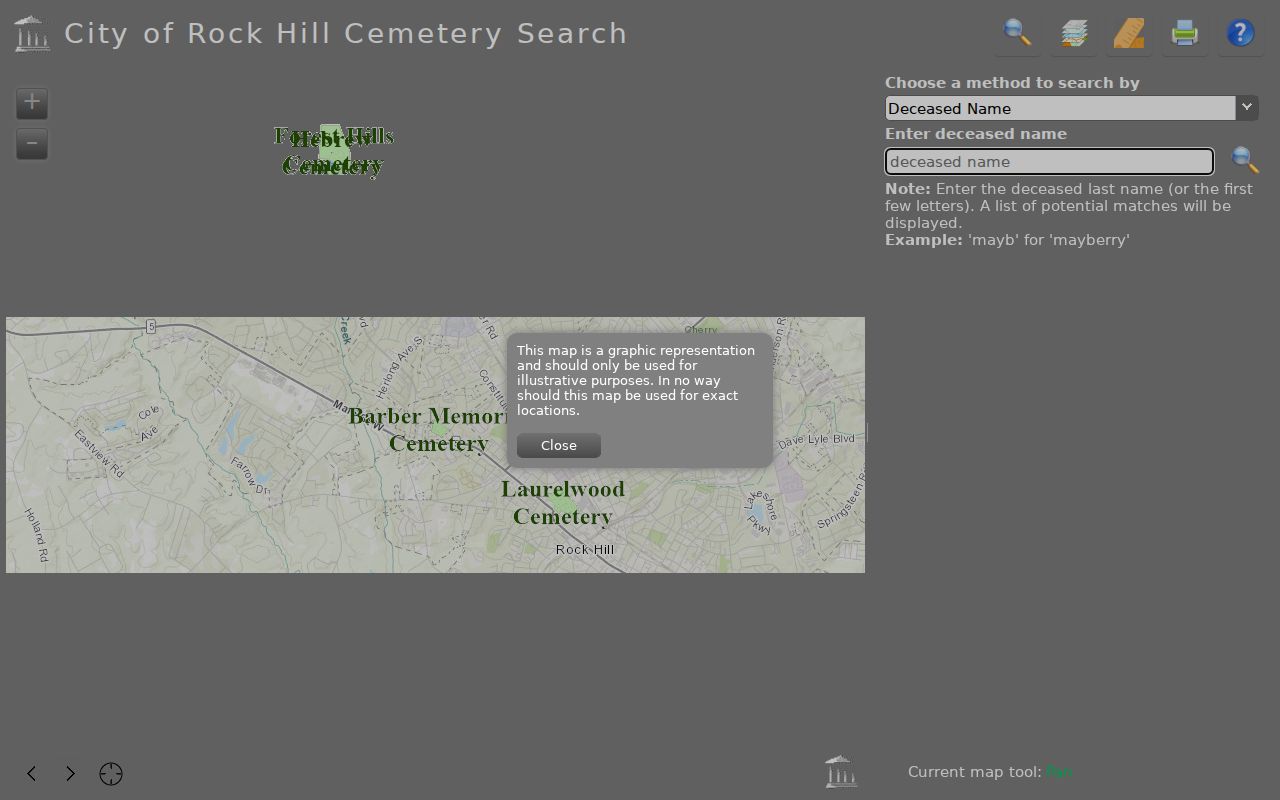The width and height of the screenshot is (1280, 800).
Task: Focus the deceased name input field
Action: pyautogui.click(x=1049, y=161)
